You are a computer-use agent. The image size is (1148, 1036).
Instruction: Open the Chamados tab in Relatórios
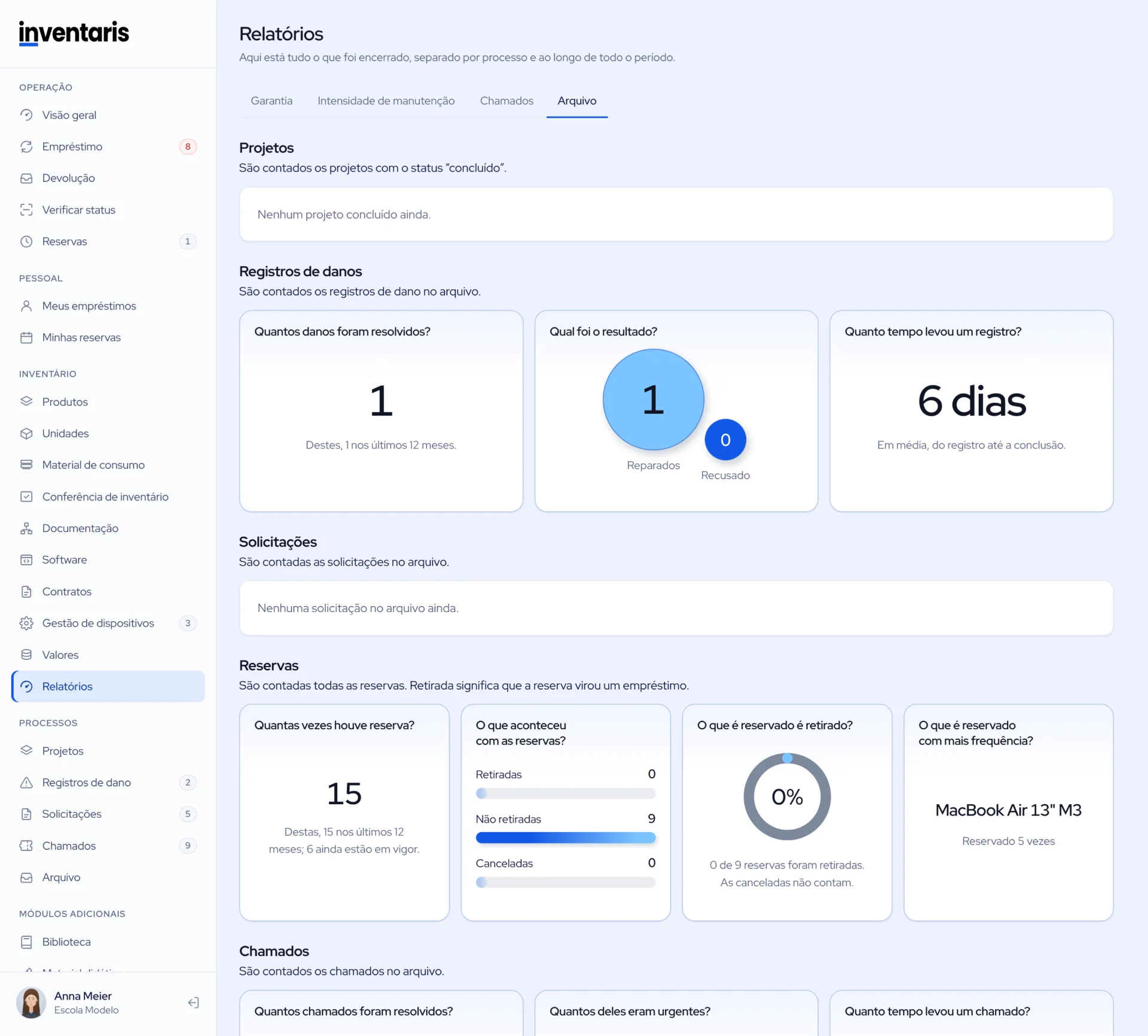coord(506,101)
